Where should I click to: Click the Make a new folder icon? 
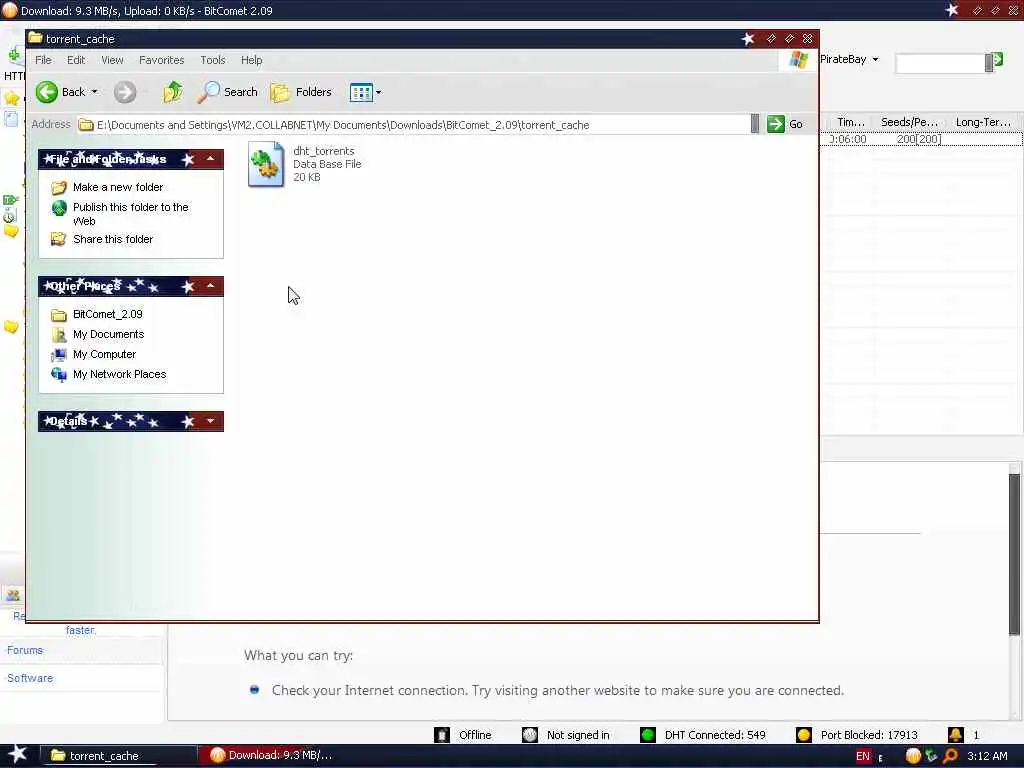pyautogui.click(x=59, y=187)
